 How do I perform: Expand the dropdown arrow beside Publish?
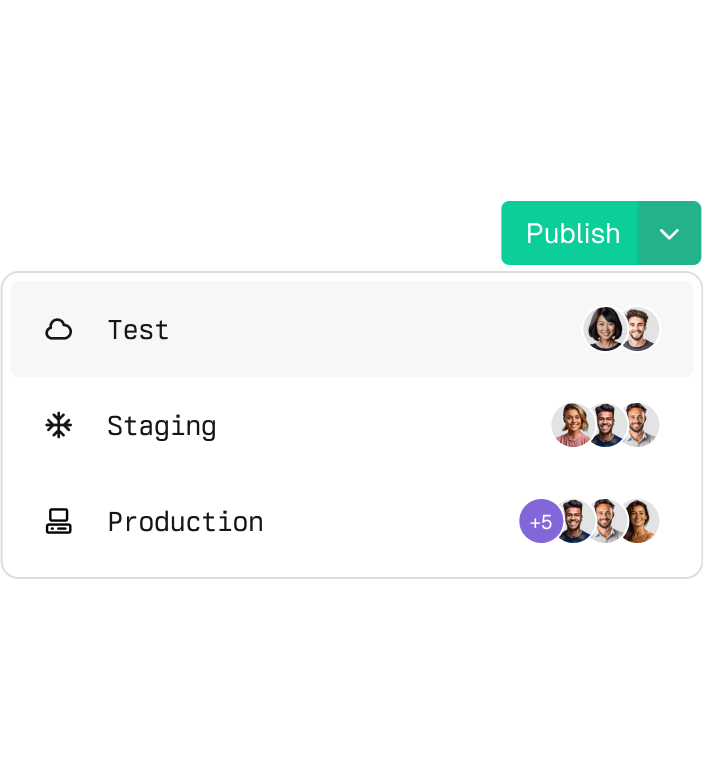(669, 233)
